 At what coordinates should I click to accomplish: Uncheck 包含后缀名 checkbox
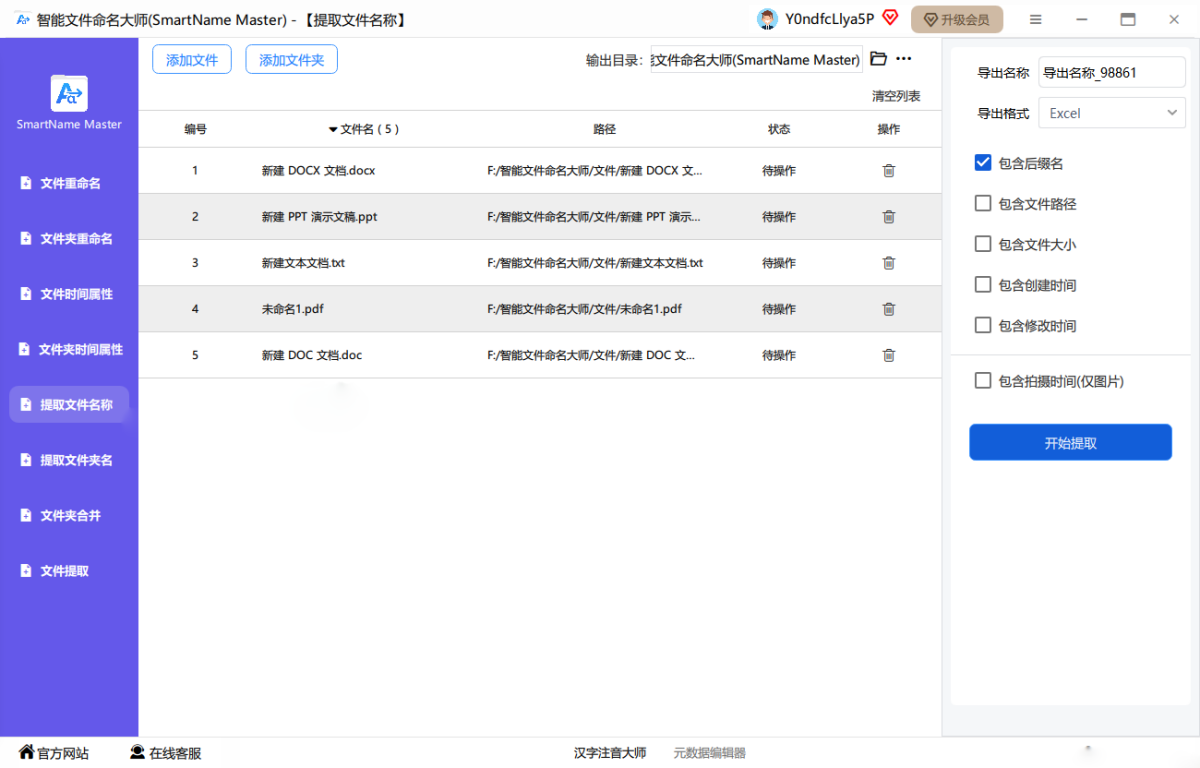pyautogui.click(x=982, y=163)
